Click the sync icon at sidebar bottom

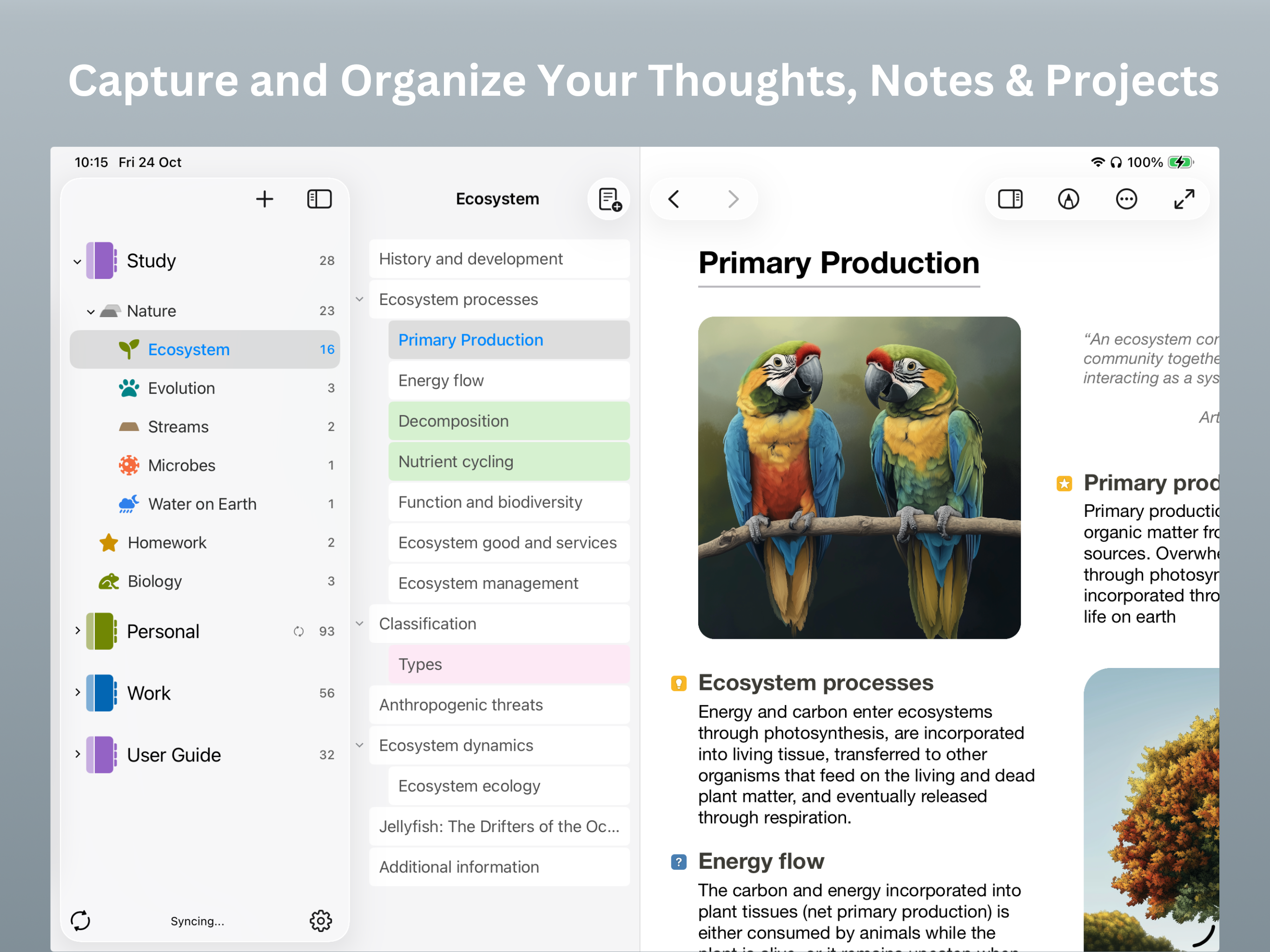(80, 920)
